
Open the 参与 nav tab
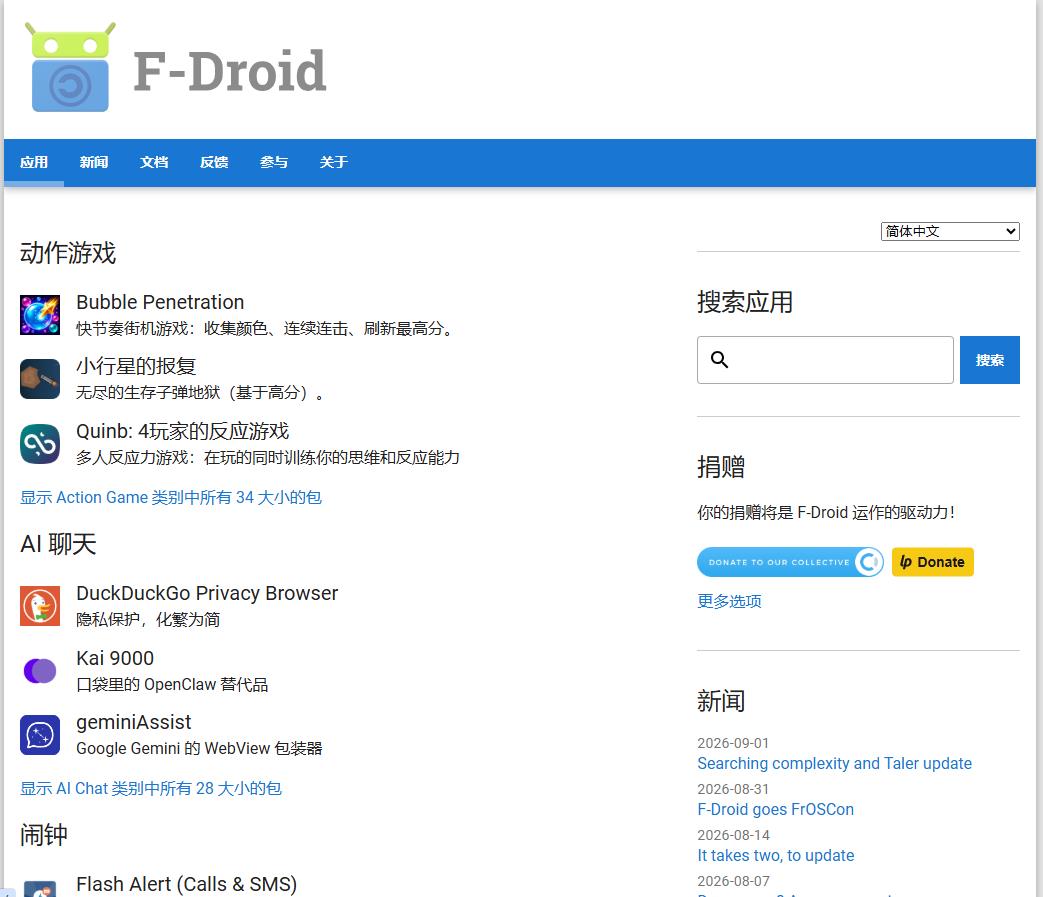coord(274,162)
